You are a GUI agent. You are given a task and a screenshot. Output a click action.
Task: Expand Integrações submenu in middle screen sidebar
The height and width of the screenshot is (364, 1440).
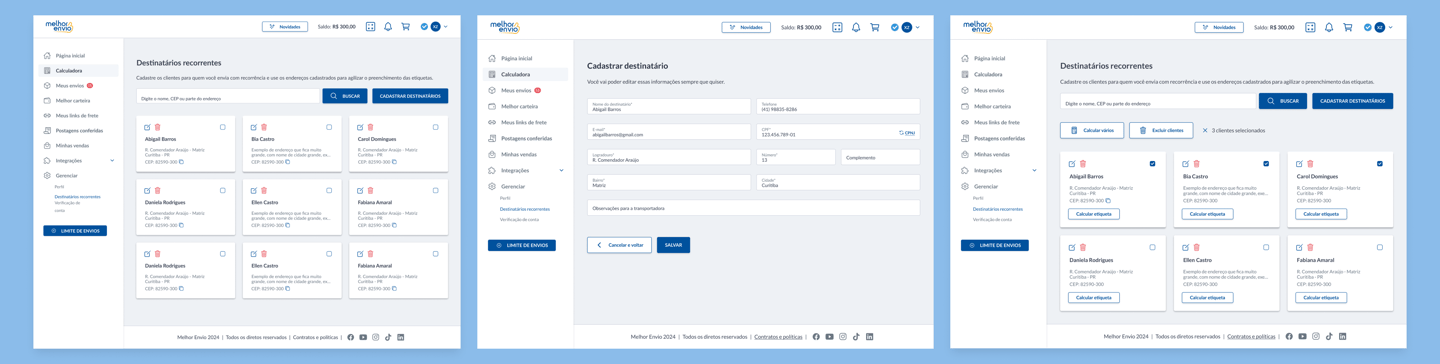(x=561, y=170)
